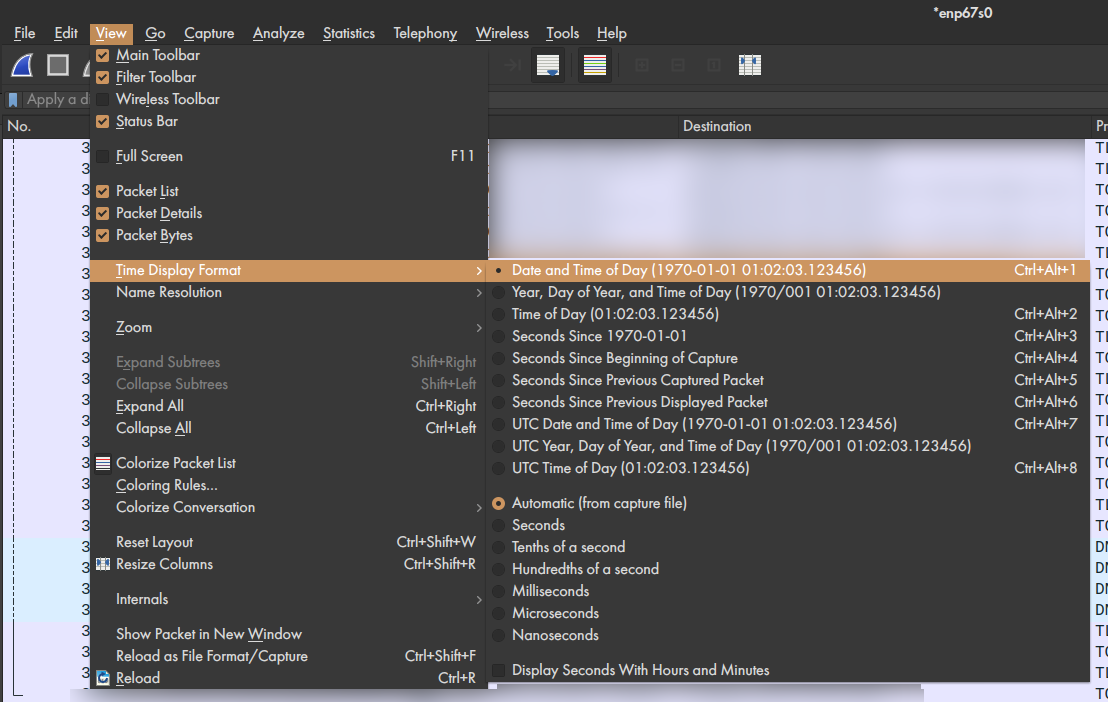The image size is (1108, 702).
Task: Open the Zoom submenu
Action: click(x=289, y=327)
